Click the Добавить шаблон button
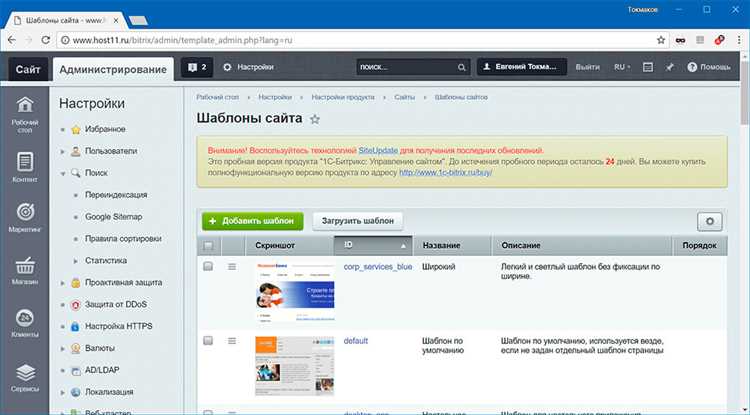750x415 pixels. point(253,221)
